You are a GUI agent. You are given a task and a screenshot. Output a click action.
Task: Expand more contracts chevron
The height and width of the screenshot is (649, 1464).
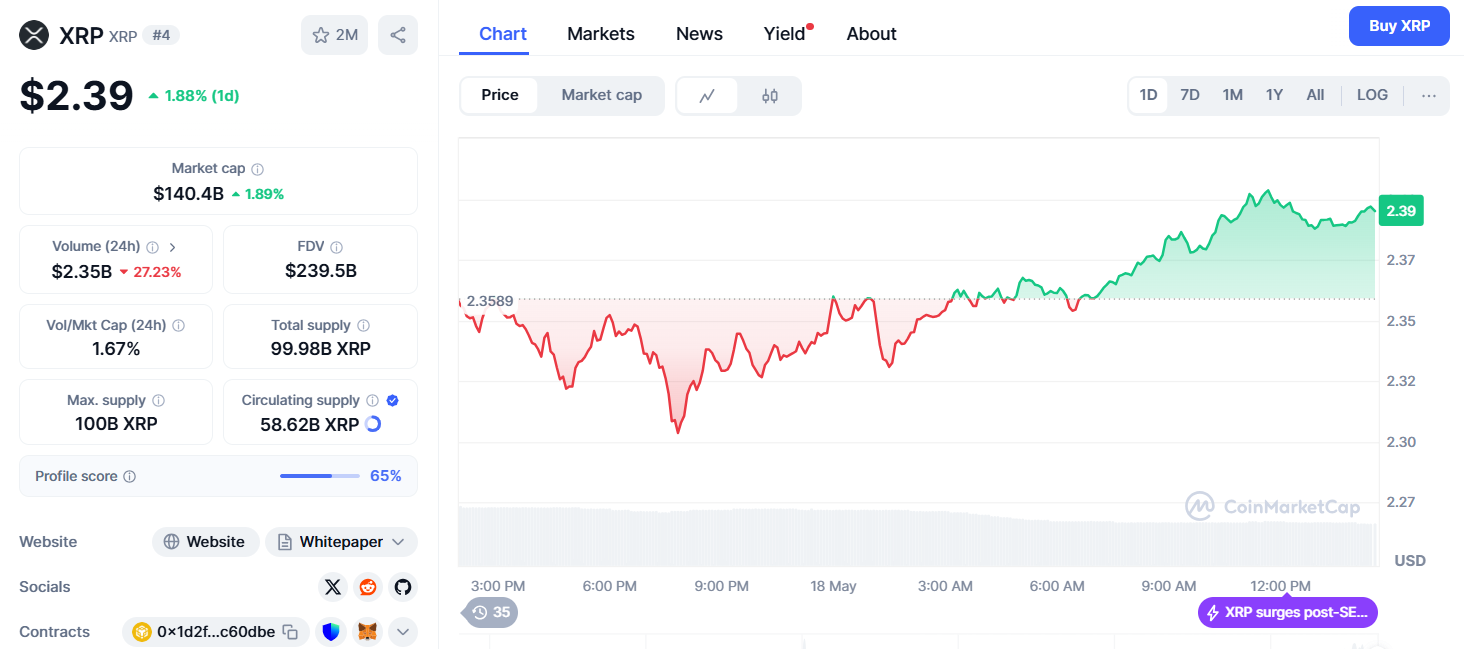(403, 632)
